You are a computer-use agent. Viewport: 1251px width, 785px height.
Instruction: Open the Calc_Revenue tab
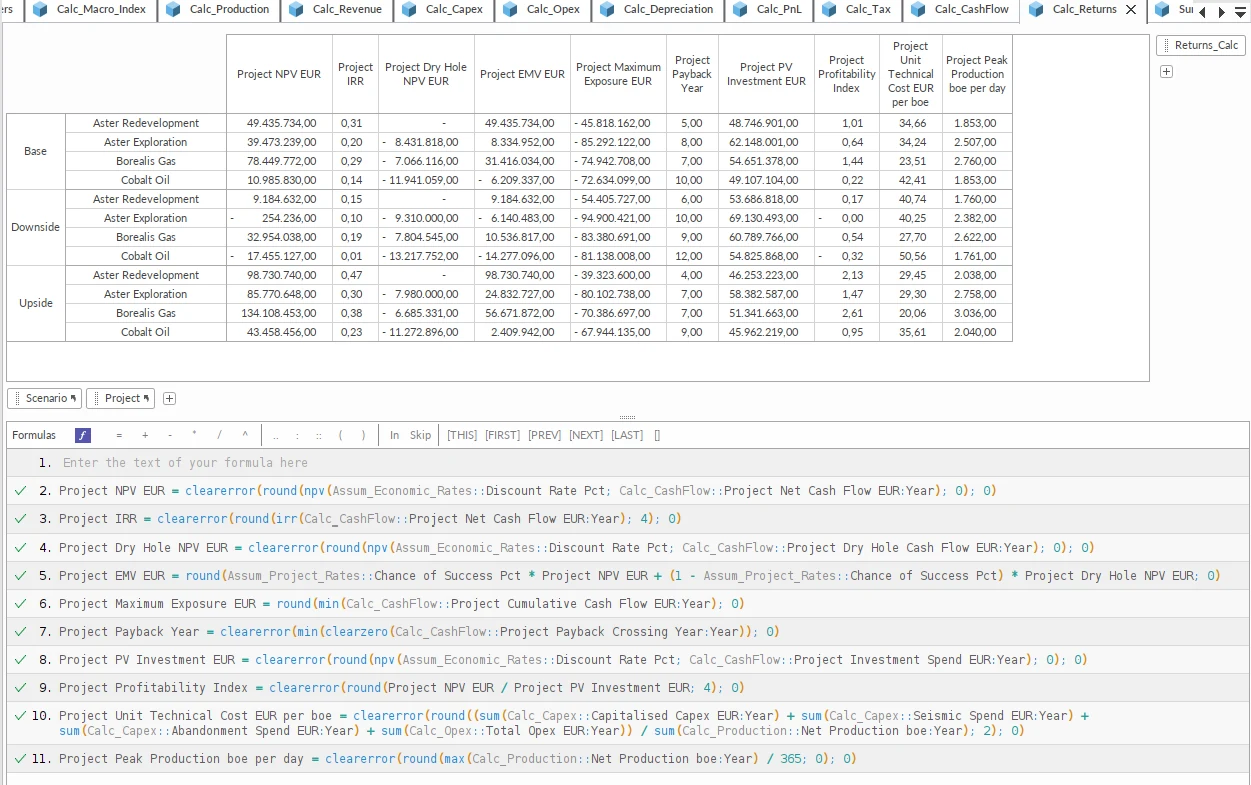[x=336, y=10]
